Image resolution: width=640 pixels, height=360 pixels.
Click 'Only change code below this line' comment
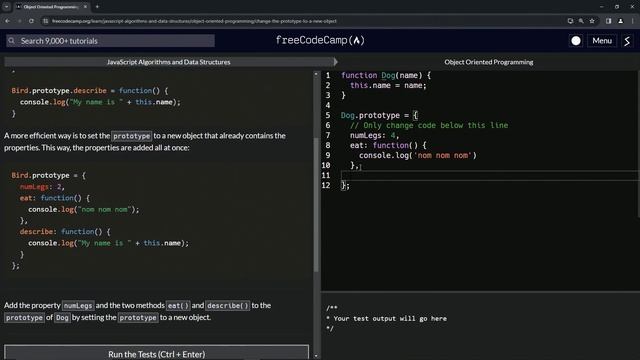point(429,125)
